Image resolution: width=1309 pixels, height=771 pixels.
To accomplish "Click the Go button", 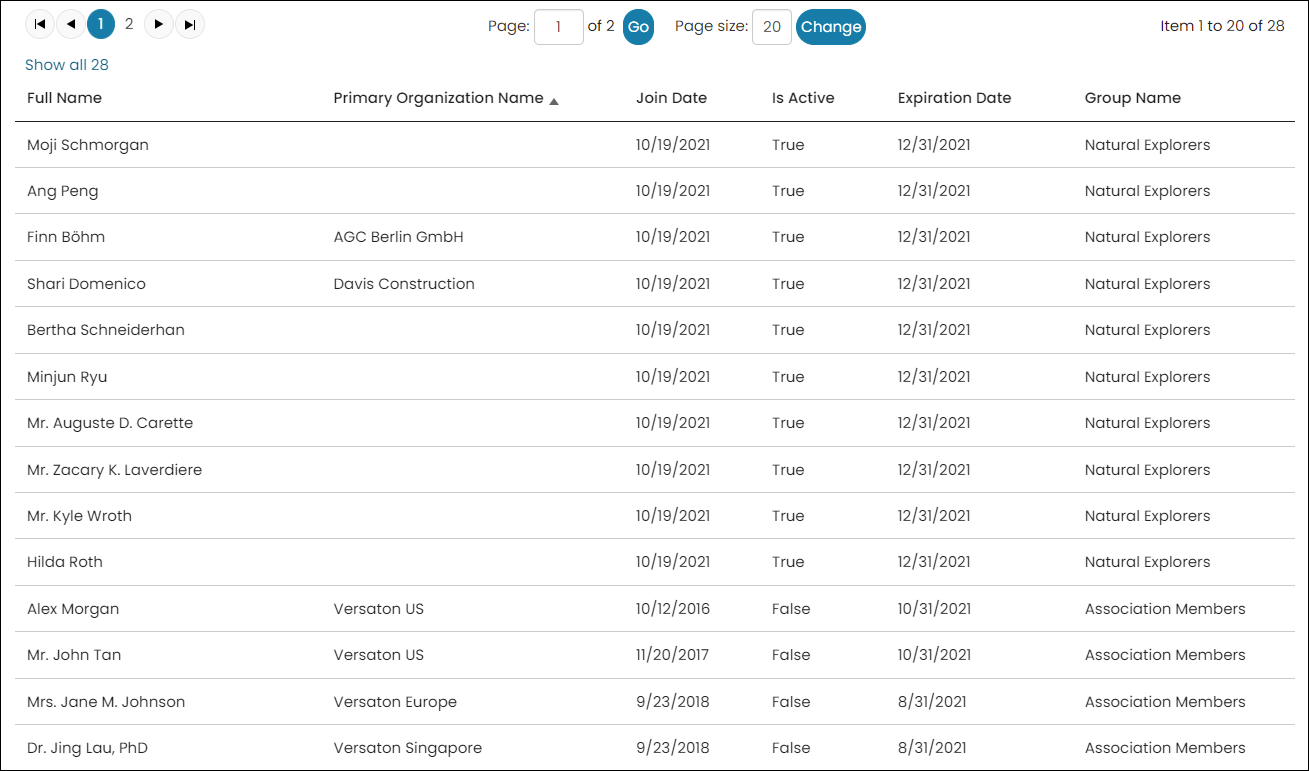I will (x=638, y=27).
